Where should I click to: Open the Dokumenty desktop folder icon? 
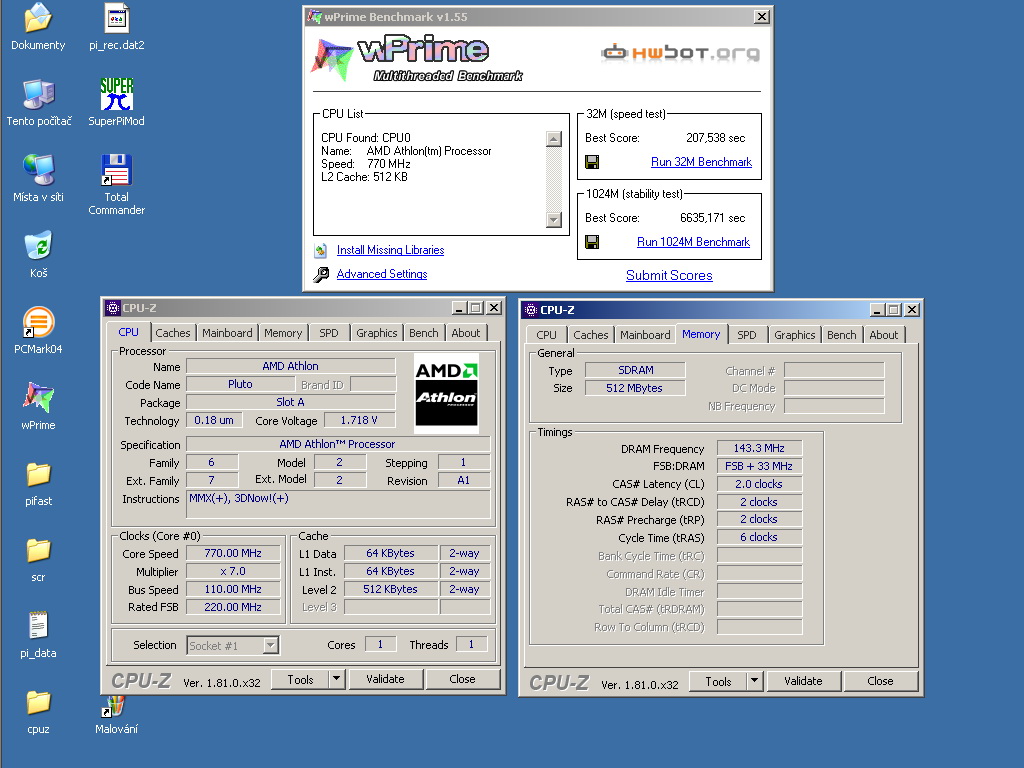pyautogui.click(x=38, y=18)
